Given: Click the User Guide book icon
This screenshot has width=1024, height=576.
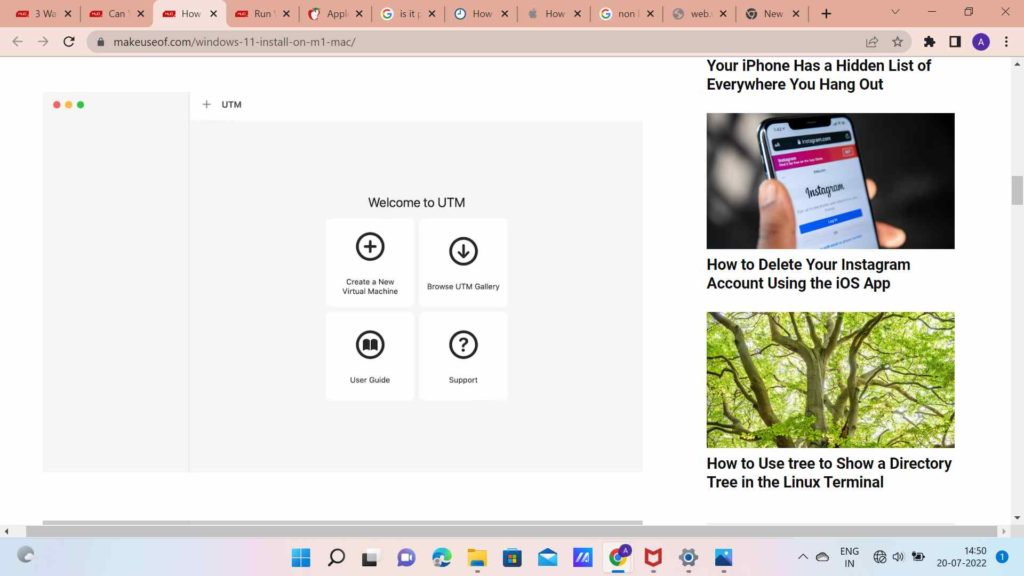Looking at the screenshot, I should (370, 345).
